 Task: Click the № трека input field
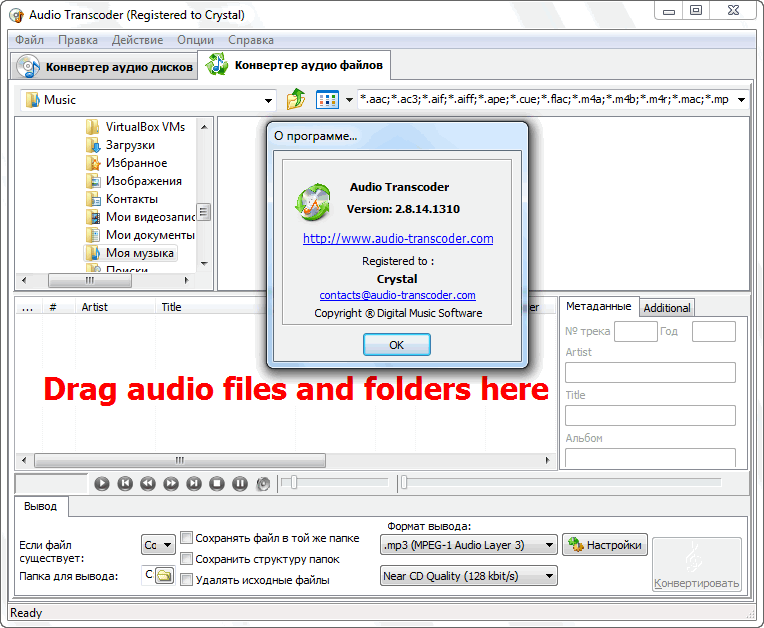pos(636,331)
